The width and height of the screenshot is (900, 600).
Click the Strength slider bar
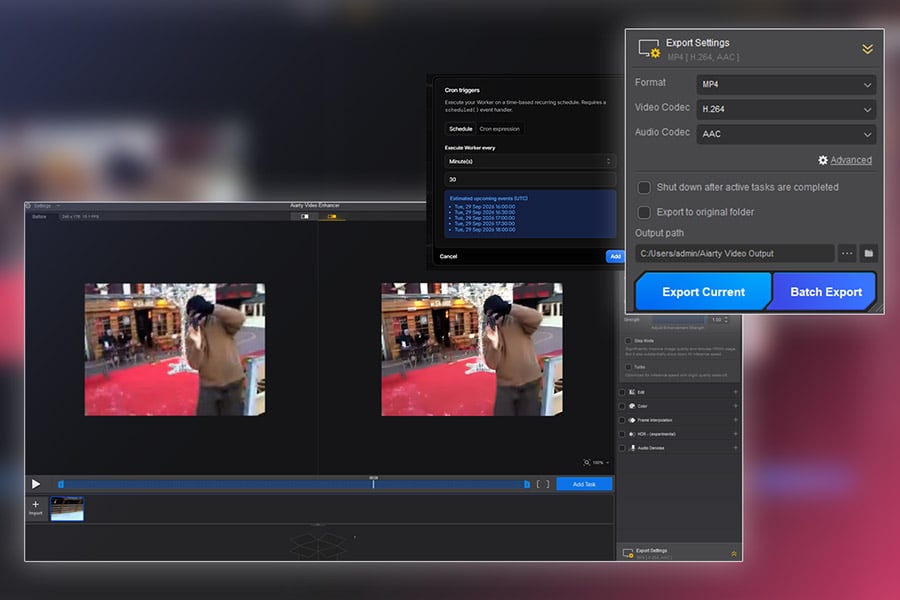[678, 320]
